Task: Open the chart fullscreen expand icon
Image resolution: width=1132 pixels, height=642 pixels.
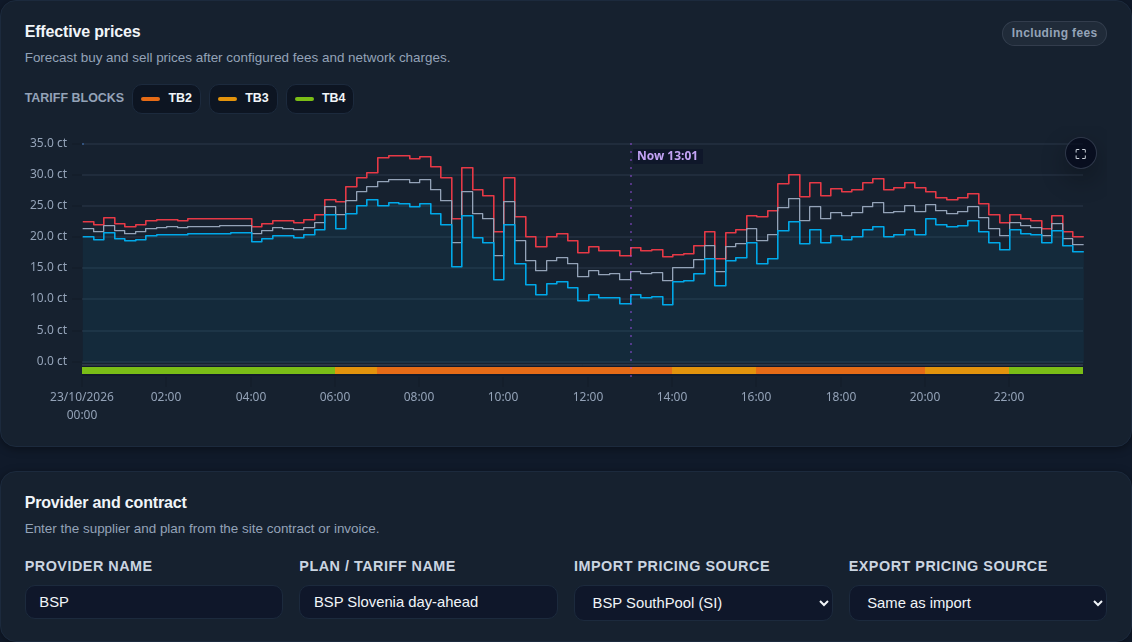Action: click(1081, 154)
